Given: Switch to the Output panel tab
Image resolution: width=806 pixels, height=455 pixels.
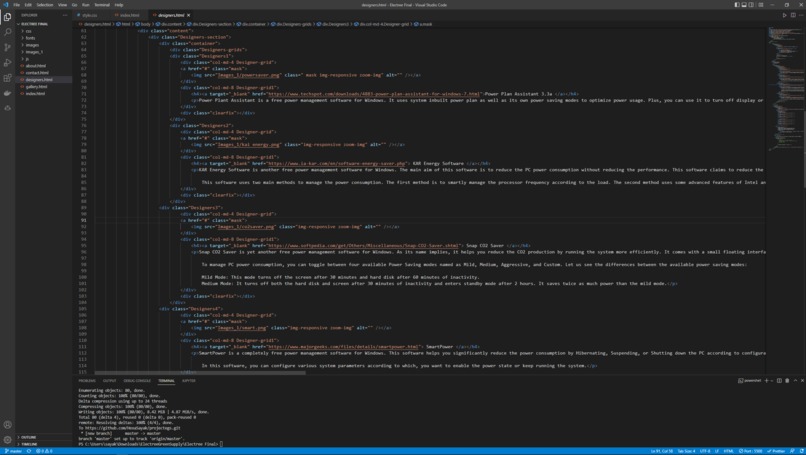Looking at the screenshot, I should click(109, 380).
